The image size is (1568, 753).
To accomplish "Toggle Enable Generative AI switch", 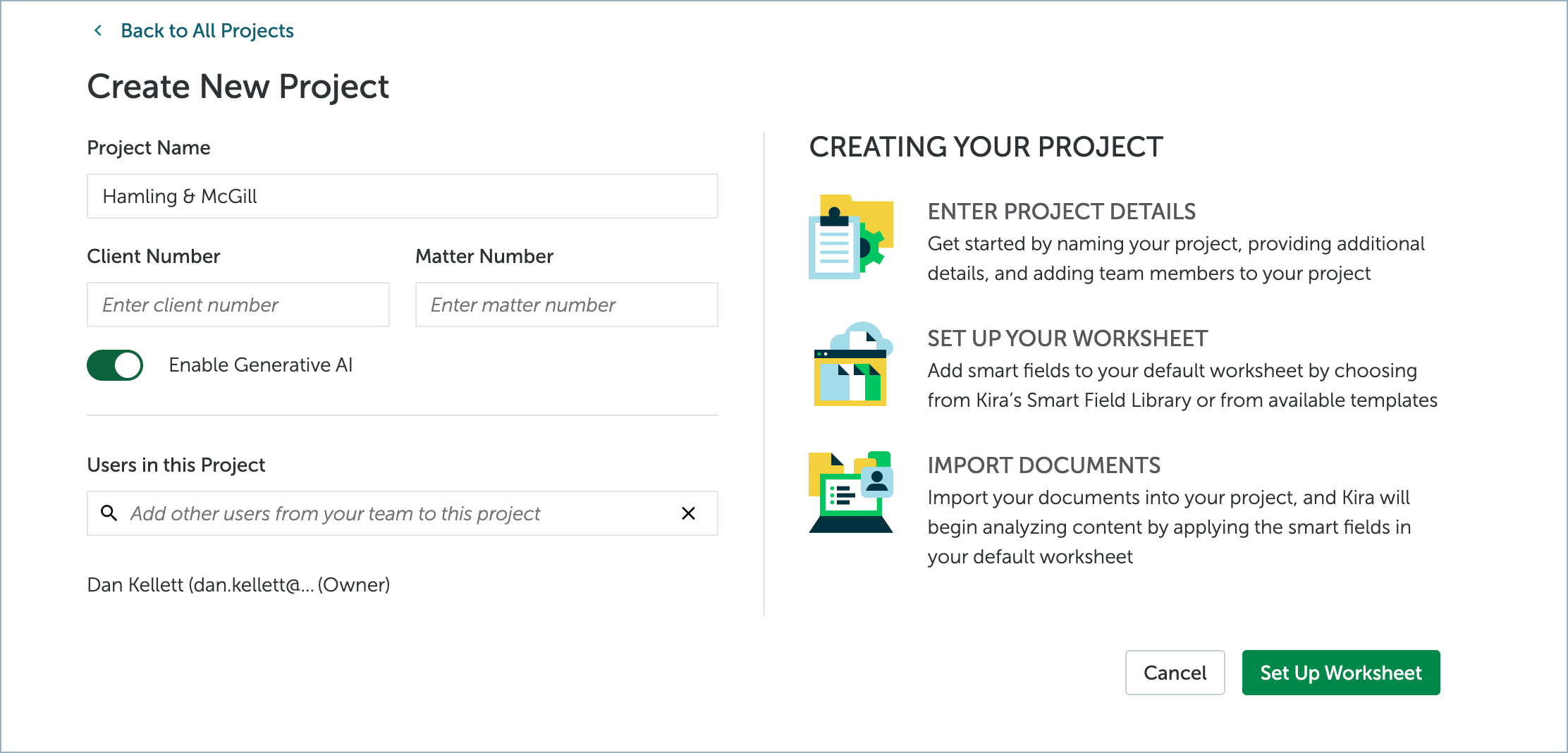I will pyautogui.click(x=115, y=365).
